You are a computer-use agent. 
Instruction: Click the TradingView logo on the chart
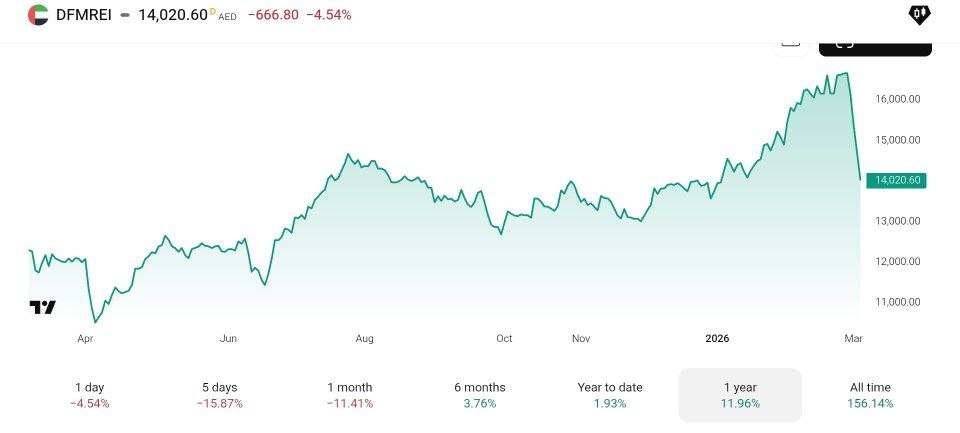42,308
